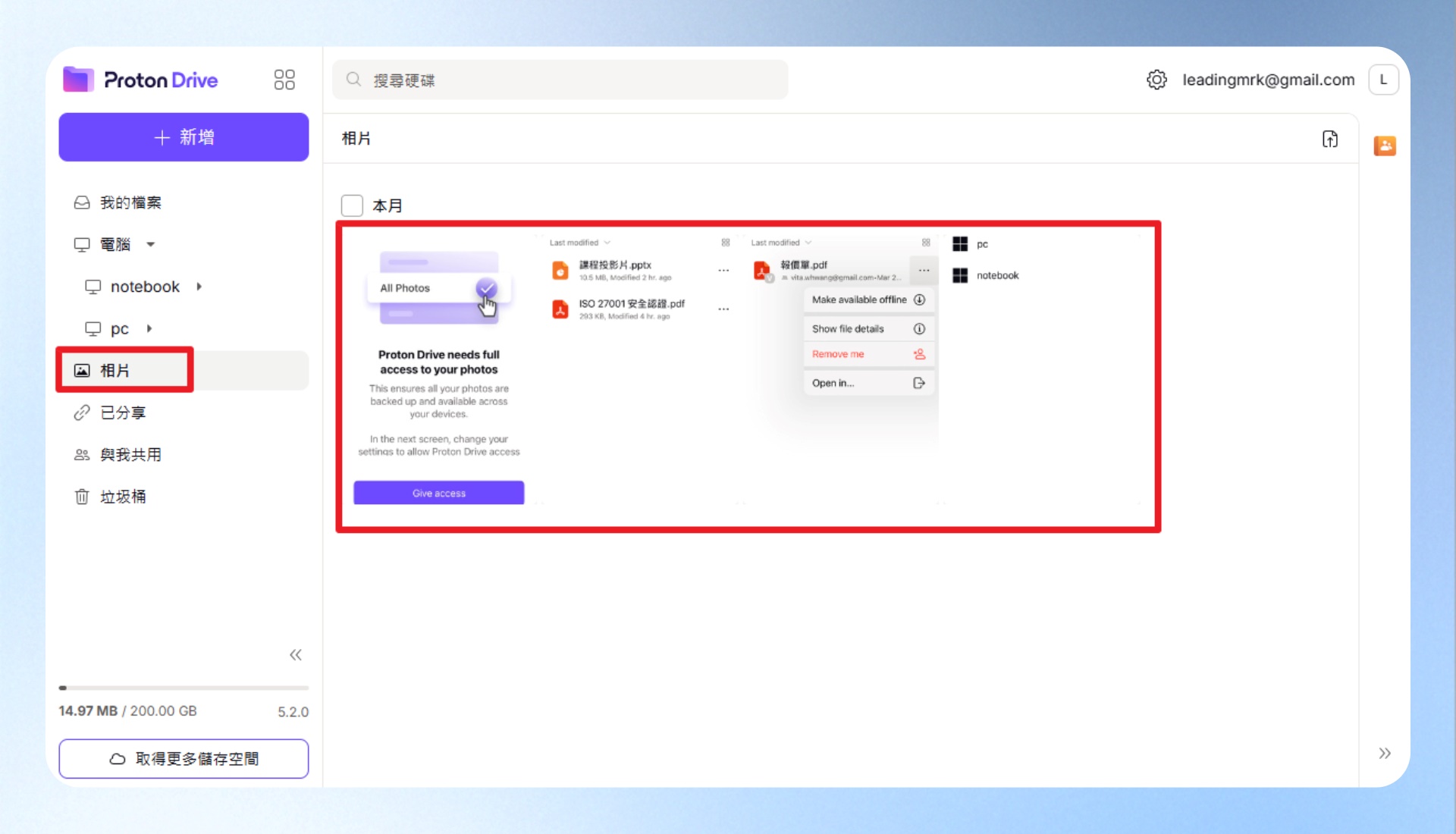Select 相片 in the sidebar
The image size is (1456, 834).
coord(184,370)
